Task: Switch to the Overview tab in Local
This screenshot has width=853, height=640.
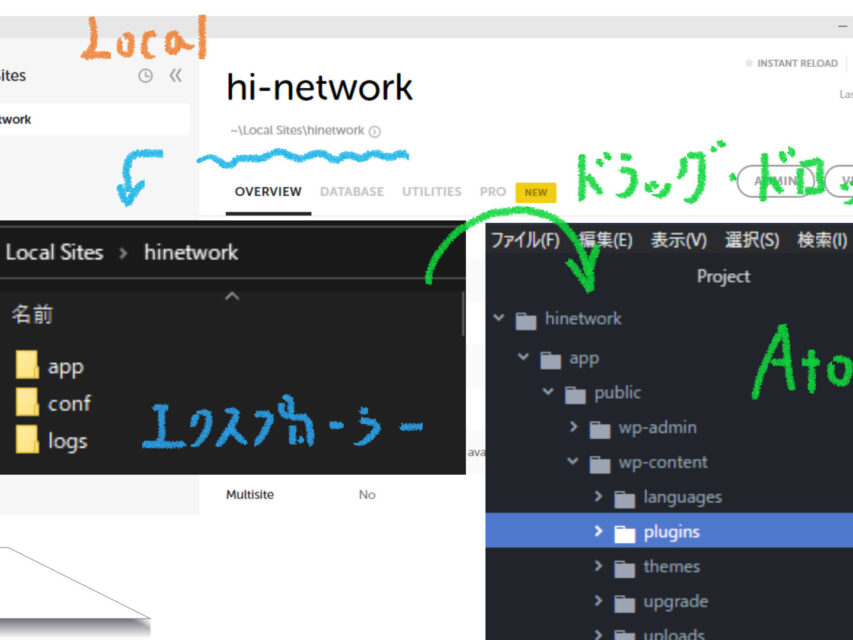Action: tap(268, 192)
